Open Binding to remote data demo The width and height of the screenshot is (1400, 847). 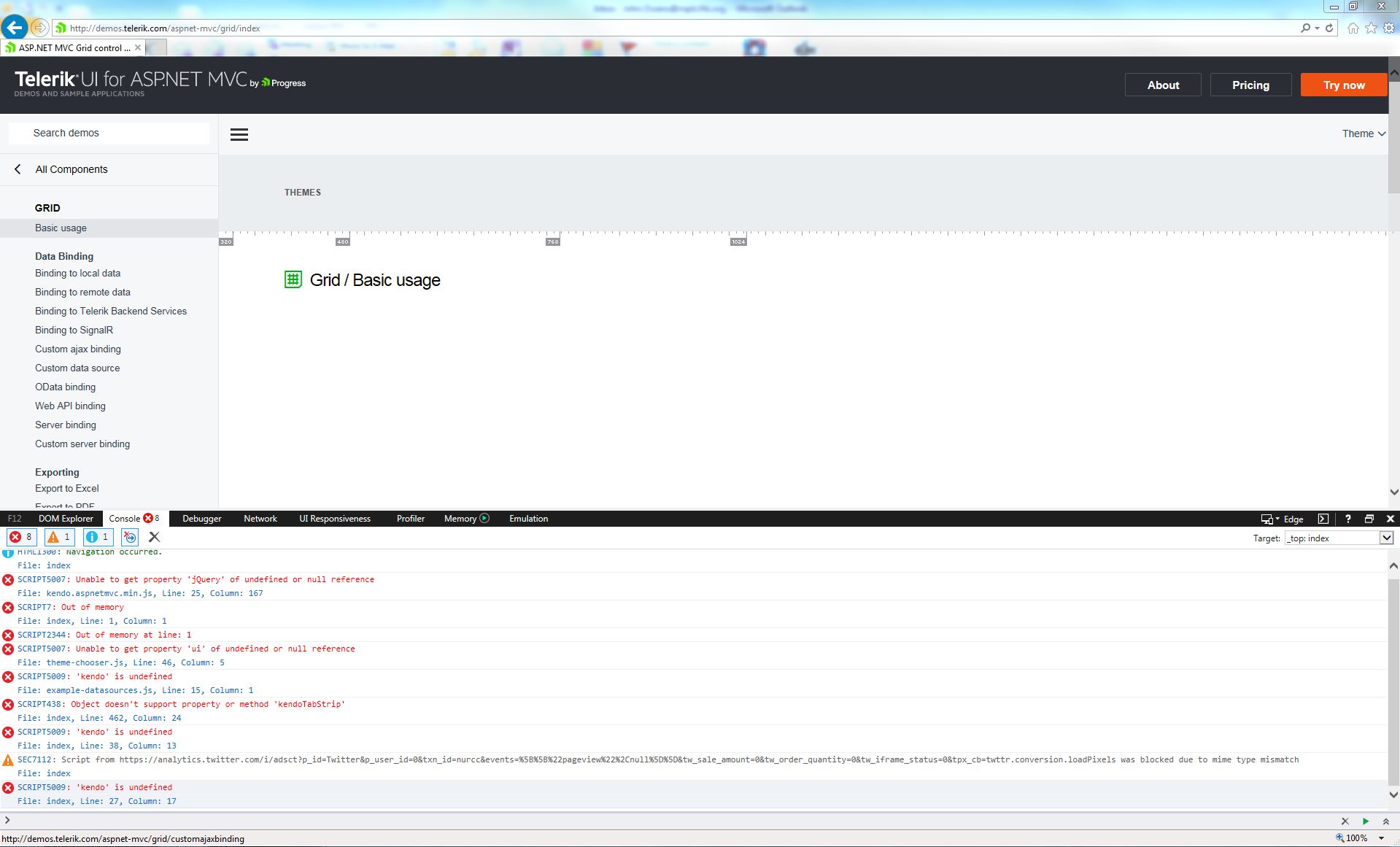[x=82, y=292]
